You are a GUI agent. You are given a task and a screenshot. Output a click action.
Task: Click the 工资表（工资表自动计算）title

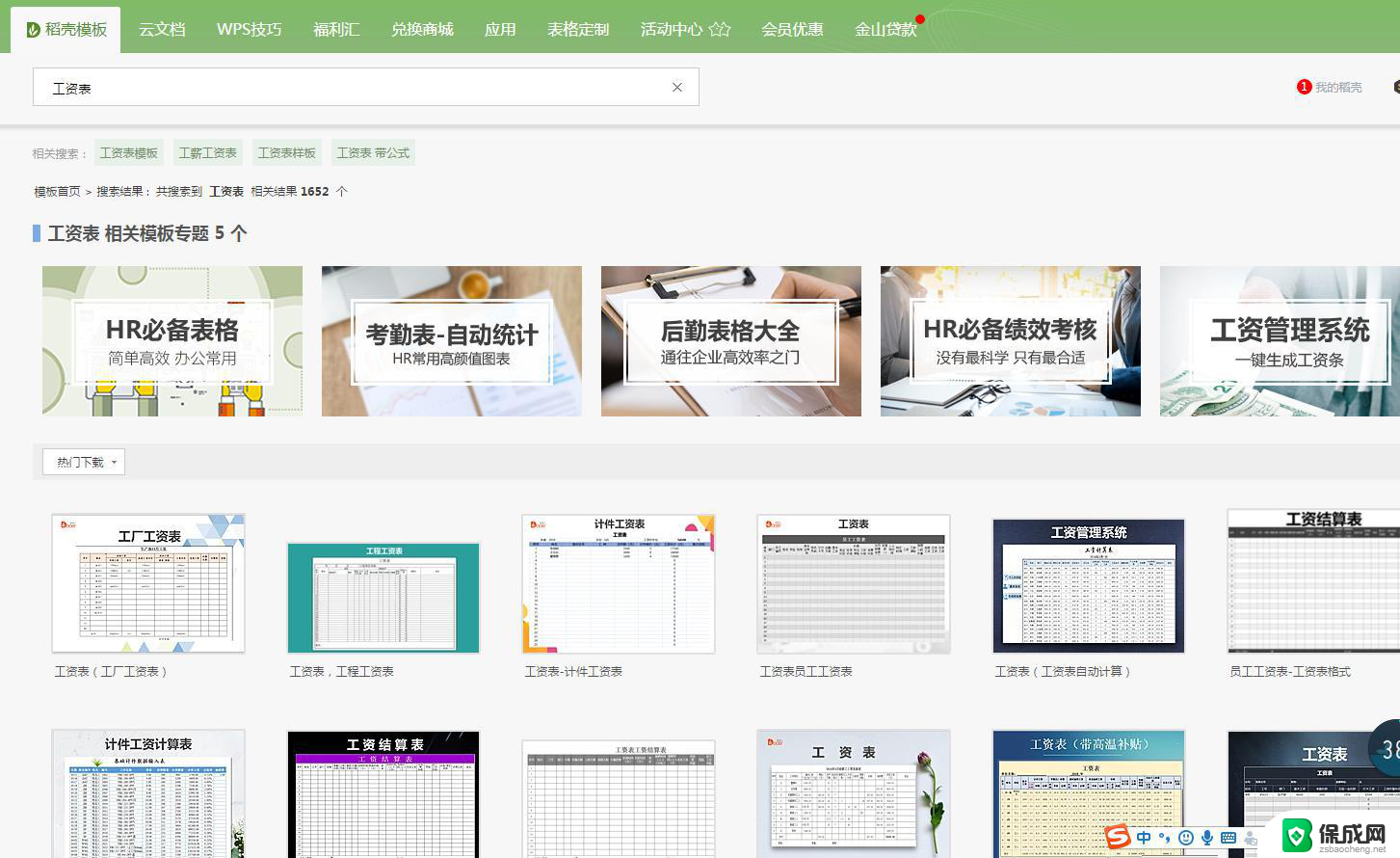click(1063, 671)
